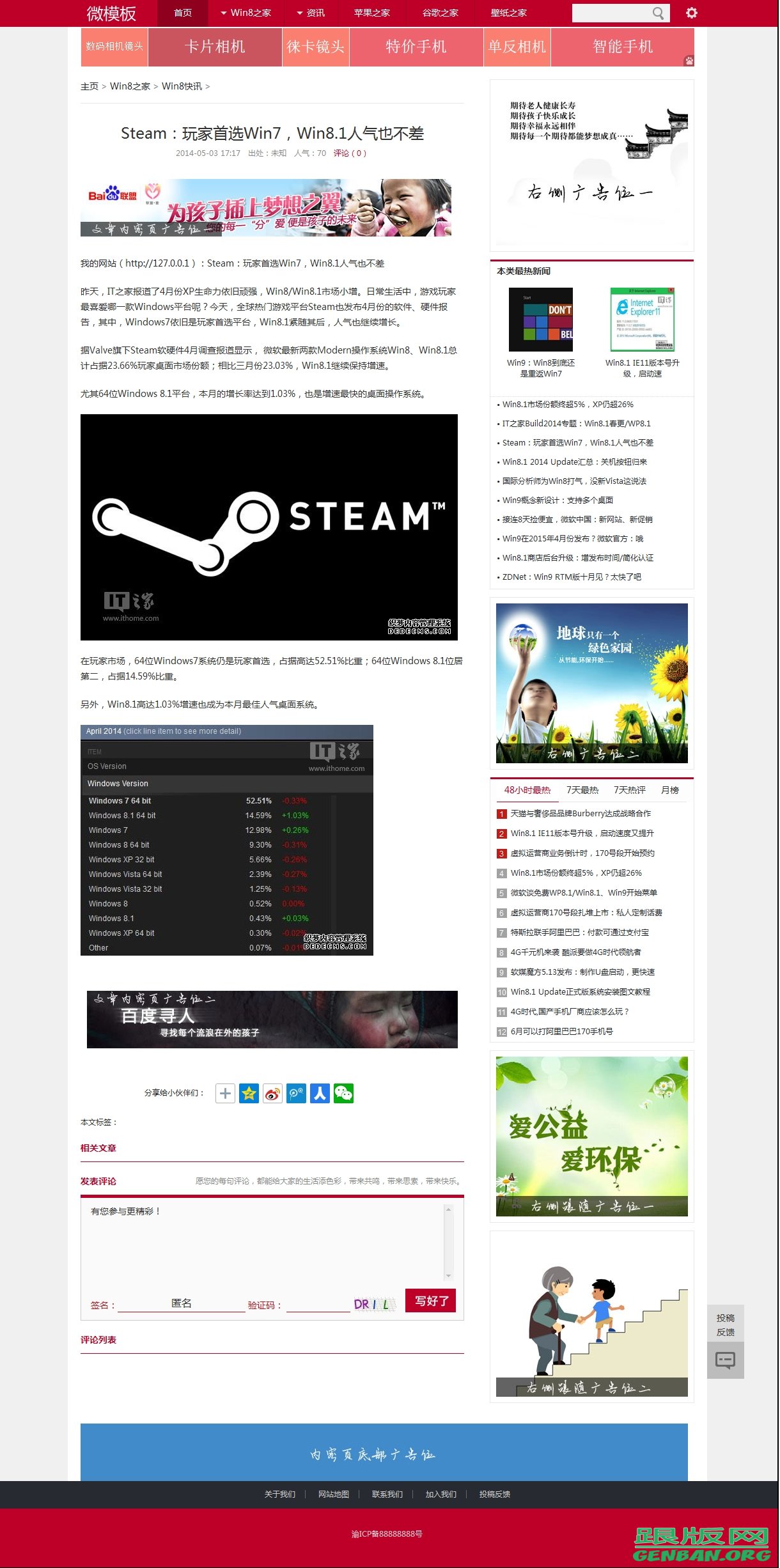Open the settings gear icon in header
The width and height of the screenshot is (780, 1568).
(x=691, y=13)
